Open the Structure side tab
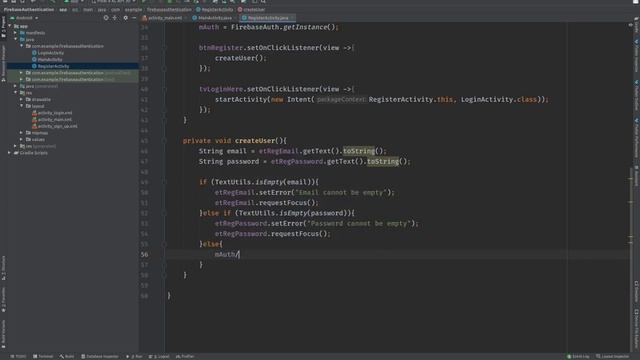The width and height of the screenshot is (640, 360). click(x=3, y=268)
